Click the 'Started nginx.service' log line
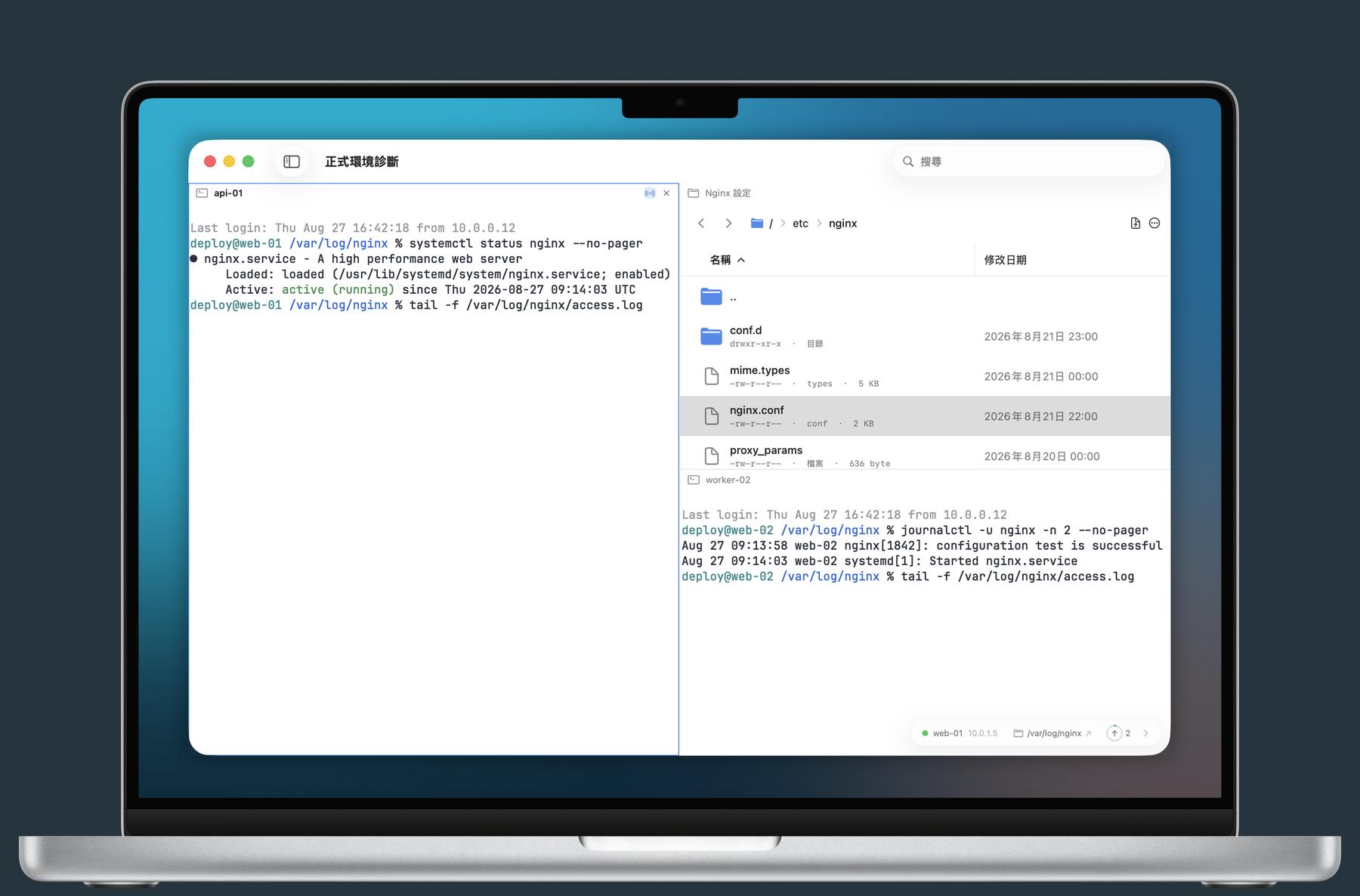 click(x=1003, y=561)
